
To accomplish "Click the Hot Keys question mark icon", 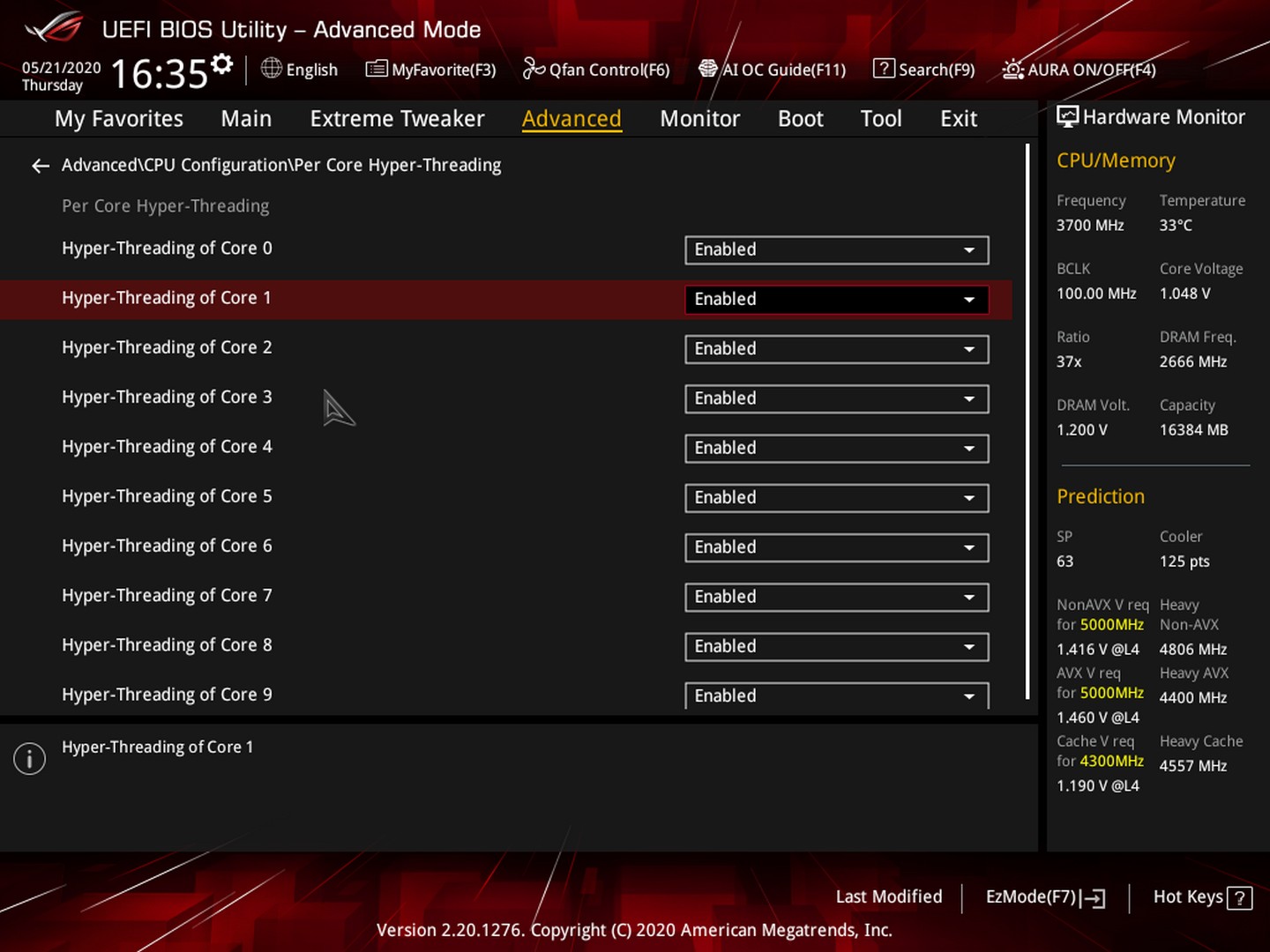I will [x=1240, y=898].
